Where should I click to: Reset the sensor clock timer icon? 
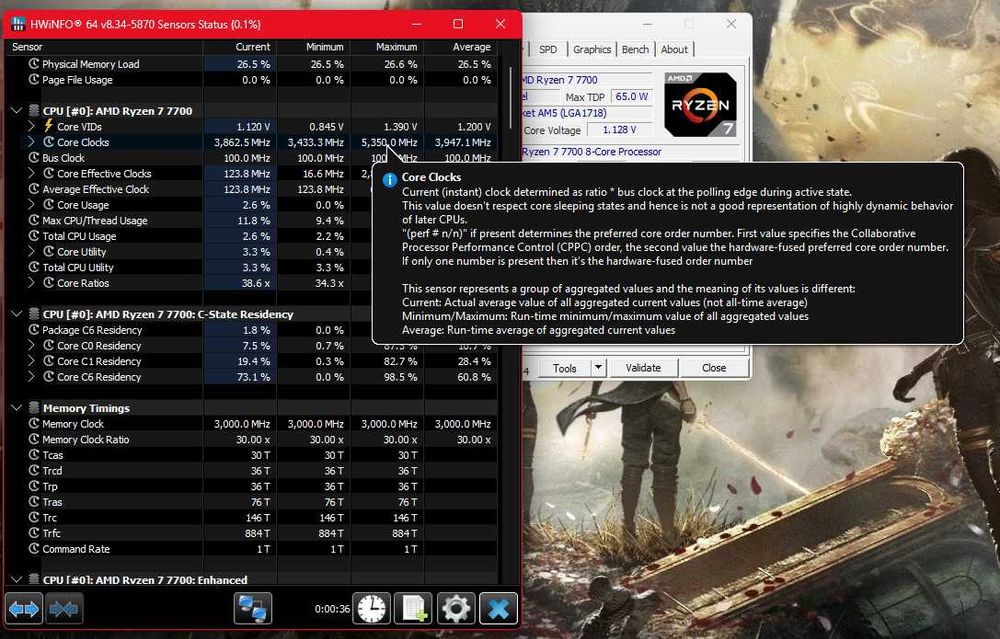tap(372, 608)
